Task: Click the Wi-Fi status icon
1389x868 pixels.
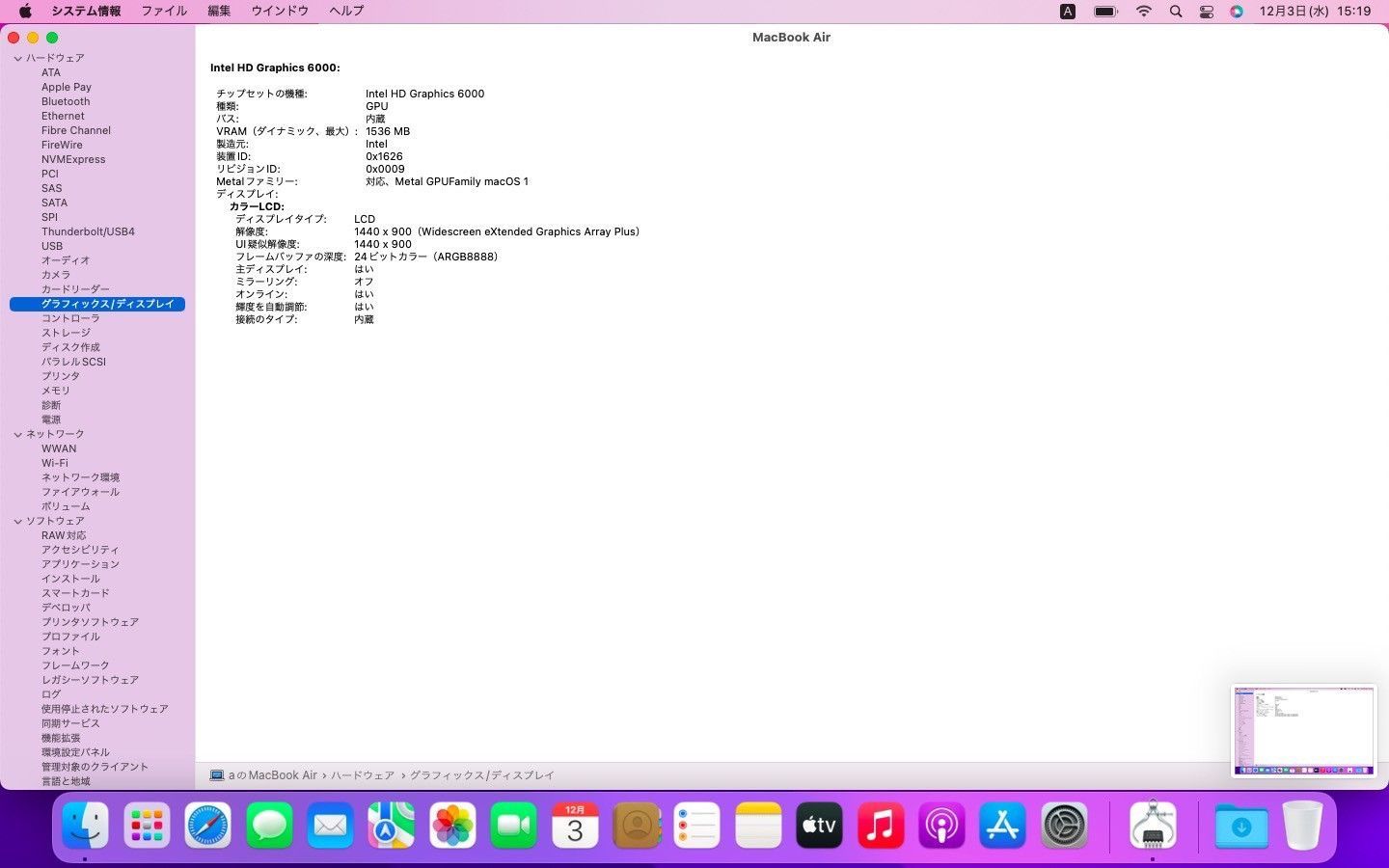Action: point(1144,12)
